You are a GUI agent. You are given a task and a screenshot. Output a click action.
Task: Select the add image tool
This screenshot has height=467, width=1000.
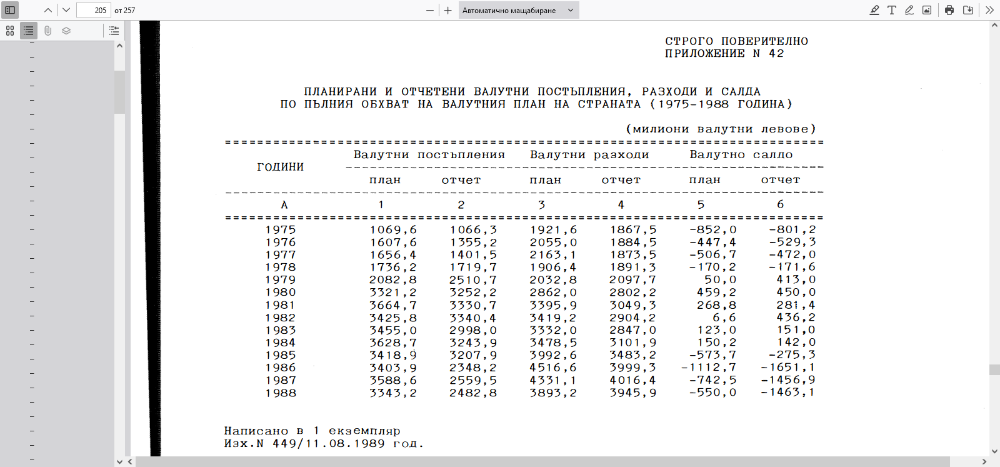(927, 10)
